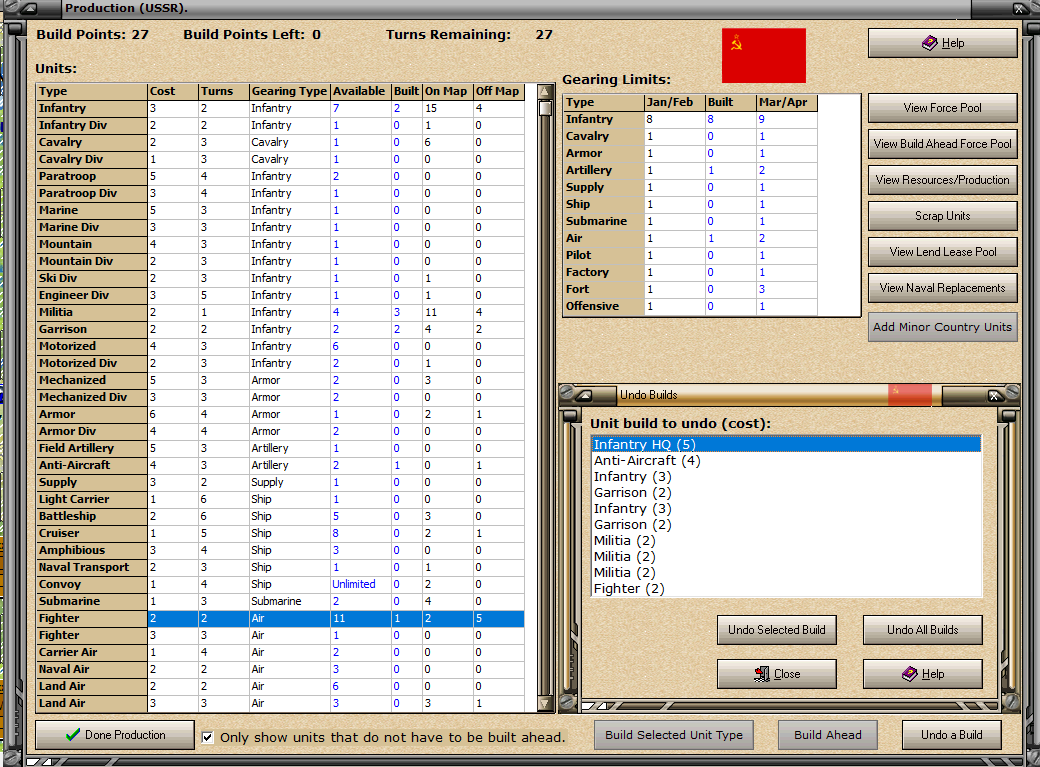
Task: Click the Jan/Feb column header
Action: [675, 102]
